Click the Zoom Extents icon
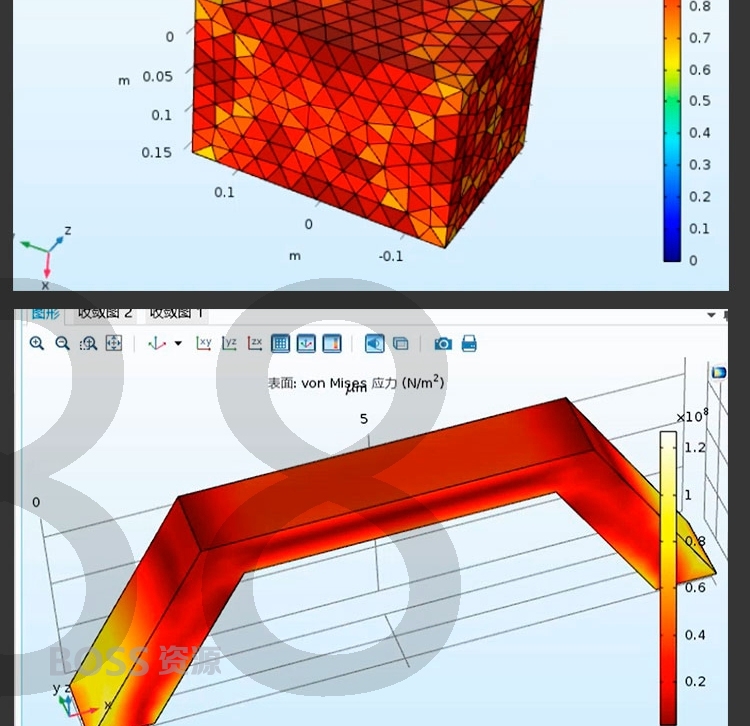The image size is (750, 726). coord(114,343)
